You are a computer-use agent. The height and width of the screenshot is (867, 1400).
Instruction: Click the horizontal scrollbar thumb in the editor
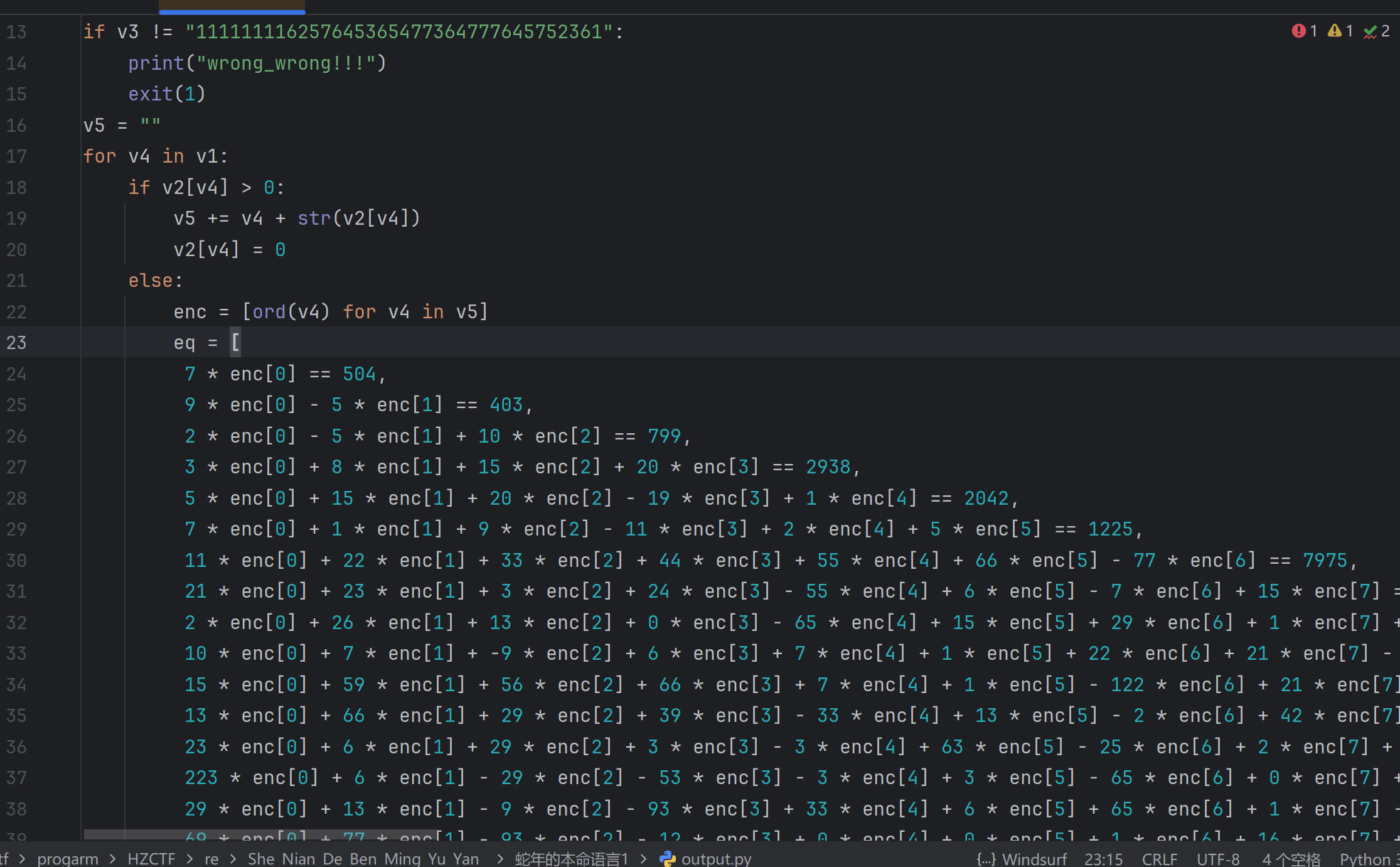[260, 834]
